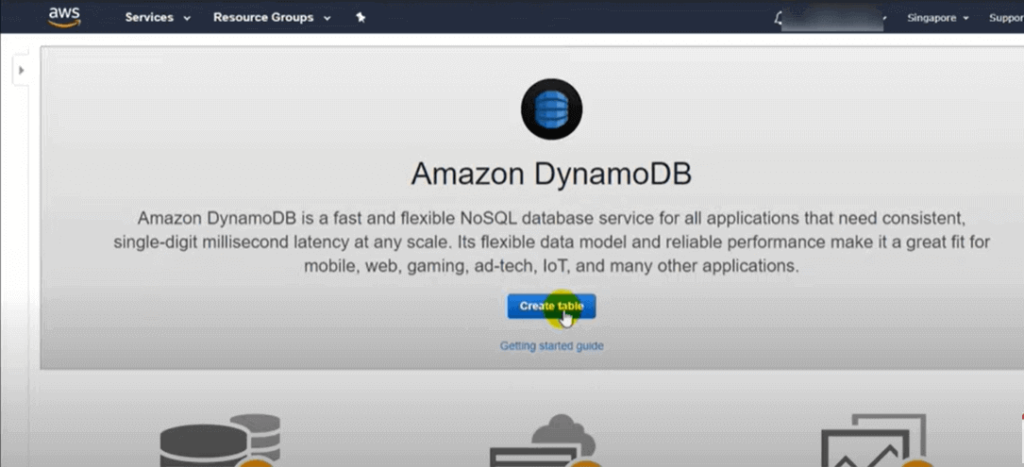
Task: Click the blurred account name menu
Action: click(x=833, y=18)
